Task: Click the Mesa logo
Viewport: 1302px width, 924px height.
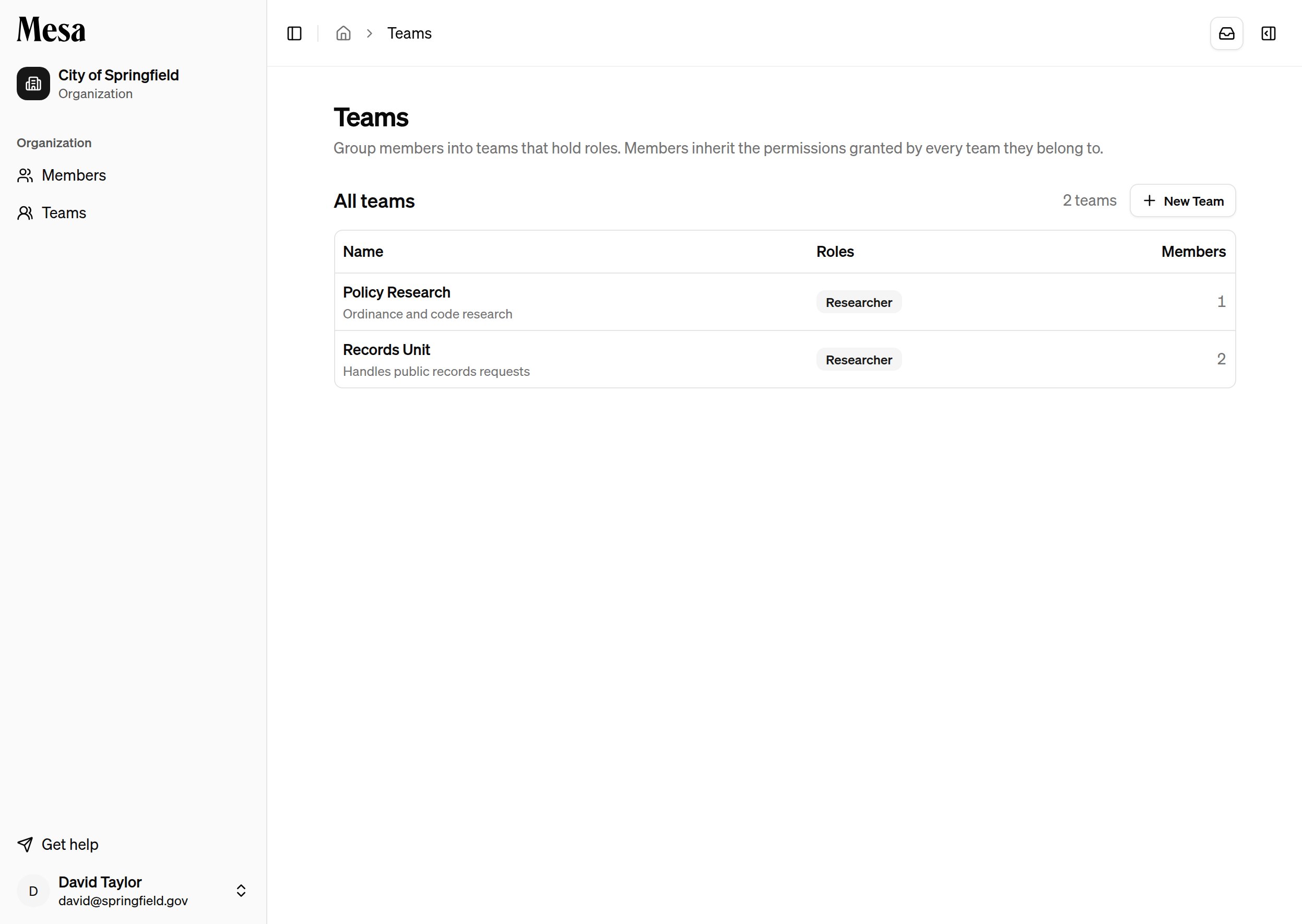Action: point(51,30)
